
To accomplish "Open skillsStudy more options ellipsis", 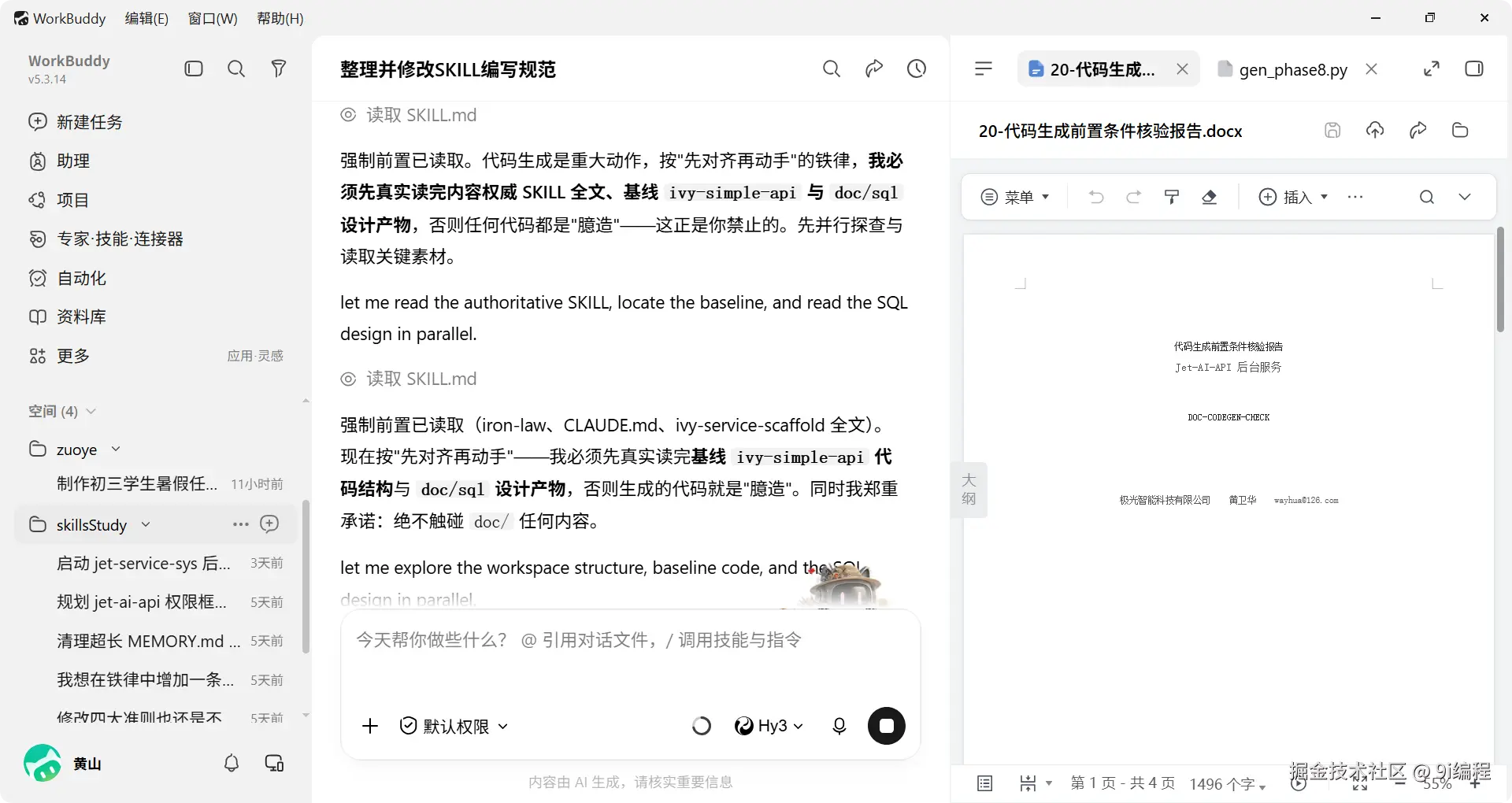I will click(240, 524).
